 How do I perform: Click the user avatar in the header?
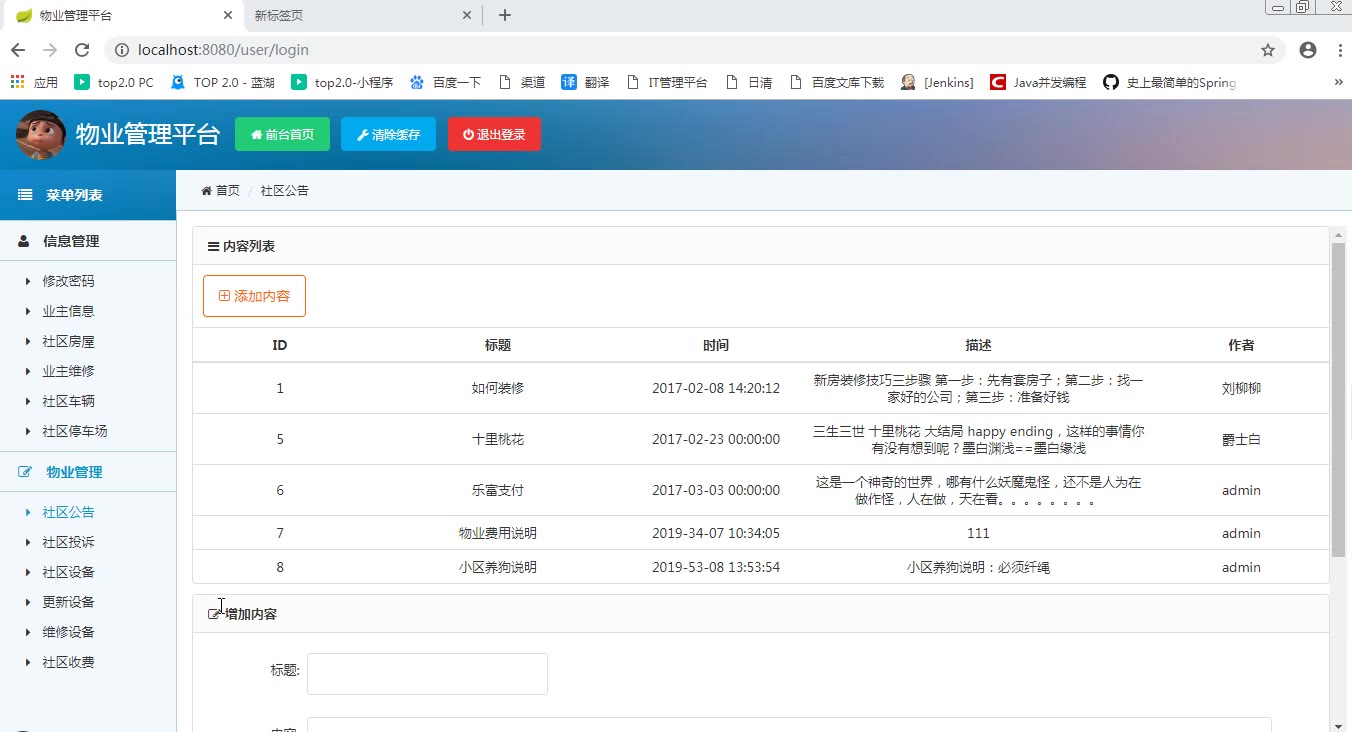[x=41, y=135]
